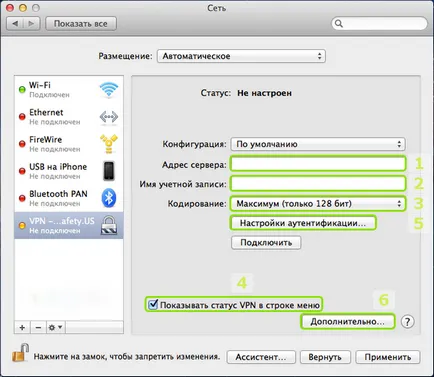Select the Ethernet network service

[x=69, y=117]
